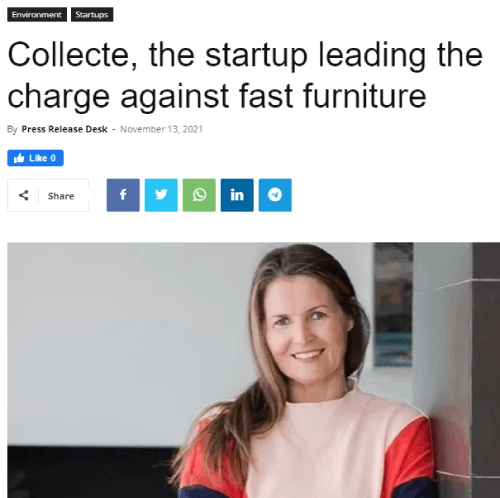The height and width of the screenshot is (498, 500).
Task: Open the Environment category tag
Action: 37,15
